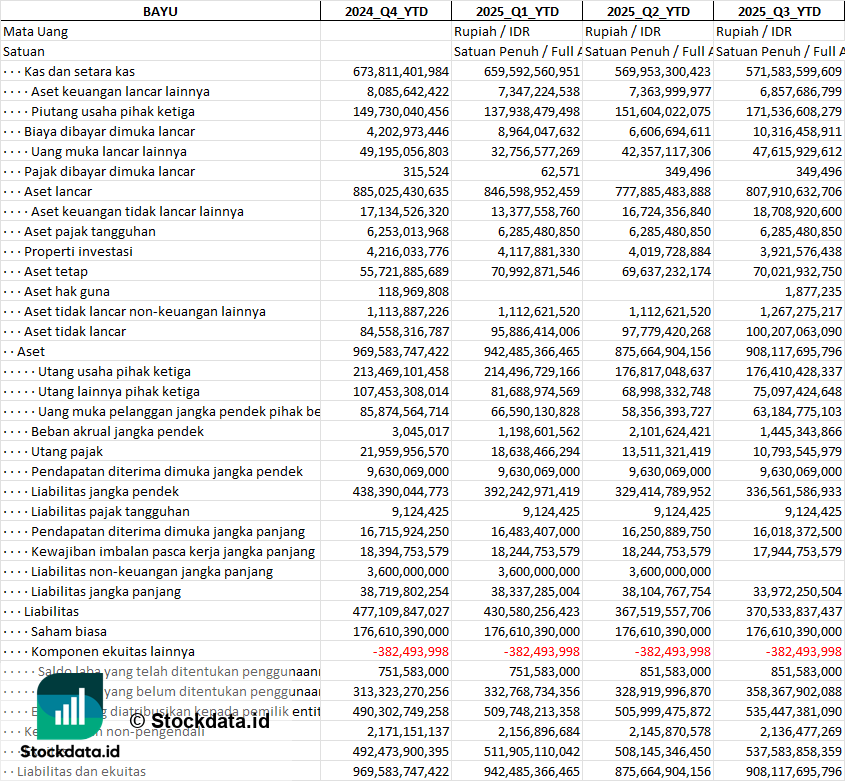Select the BAYU header cell
Viewport: 845px width, 781px height.
[160, 11]
